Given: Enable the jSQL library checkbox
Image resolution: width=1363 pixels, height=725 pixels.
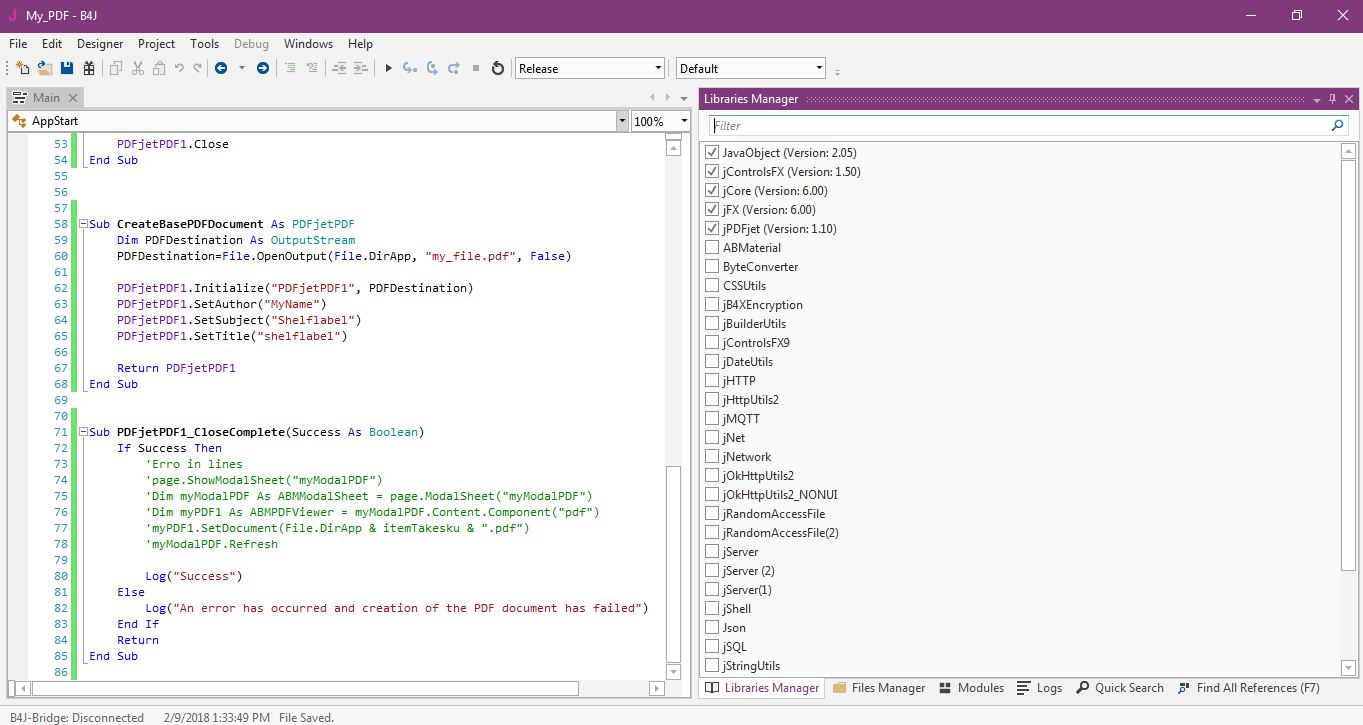Looking at the screenshot, I should click(x=712, y=647).
